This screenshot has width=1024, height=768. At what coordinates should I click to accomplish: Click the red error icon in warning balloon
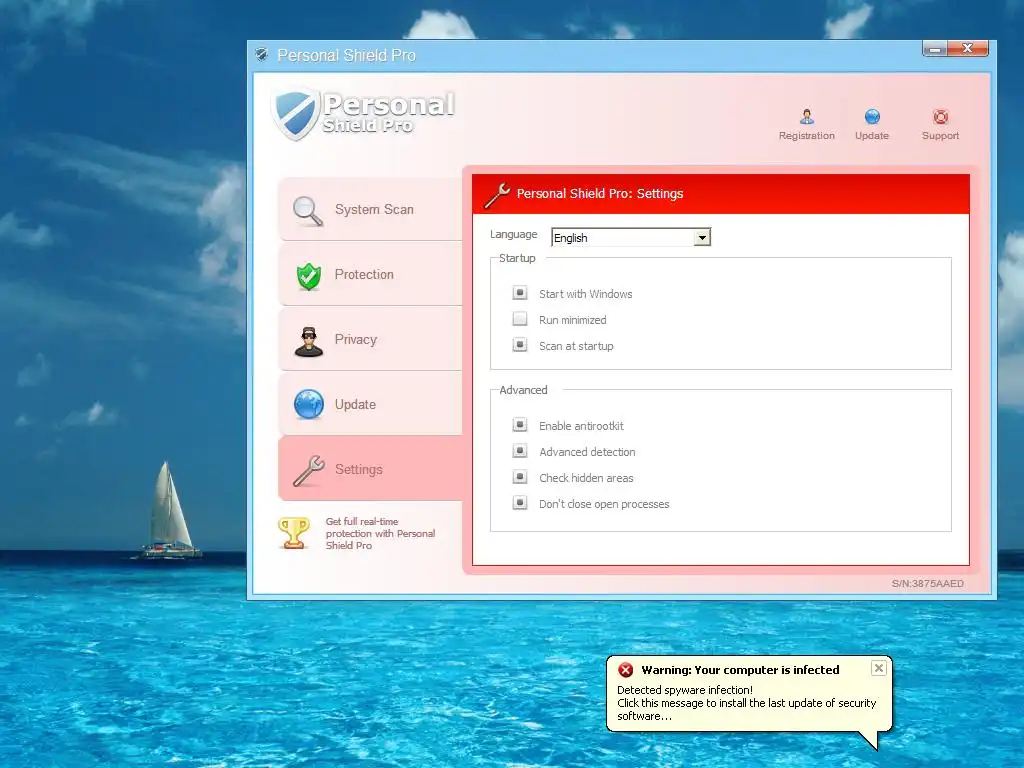coord(626,669)
